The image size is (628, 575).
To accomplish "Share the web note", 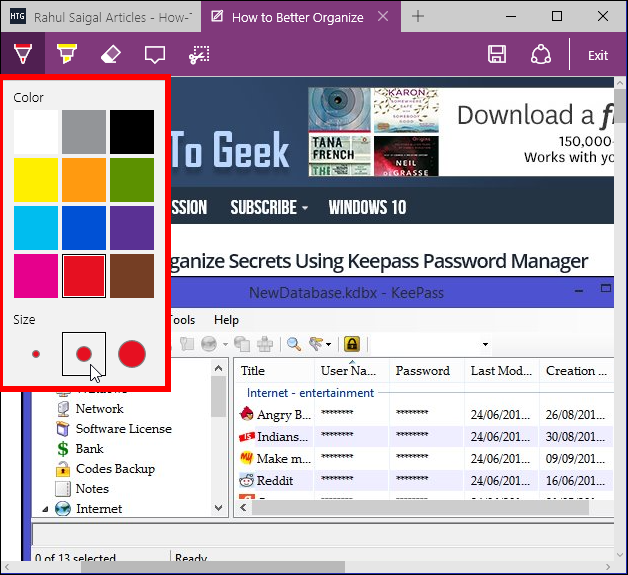I will [540, 55].
